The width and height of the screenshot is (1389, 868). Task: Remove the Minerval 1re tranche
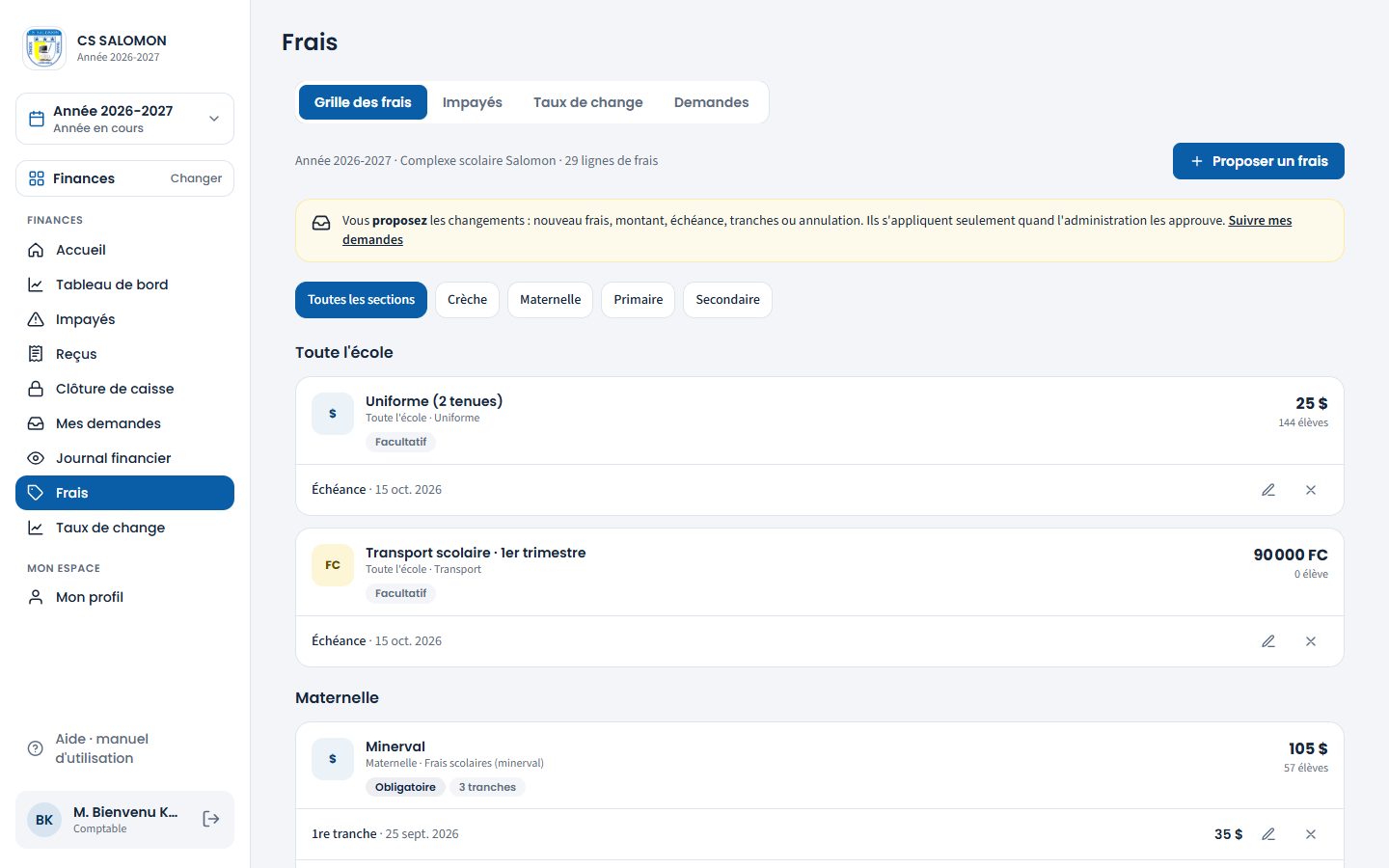point(1311,834)
